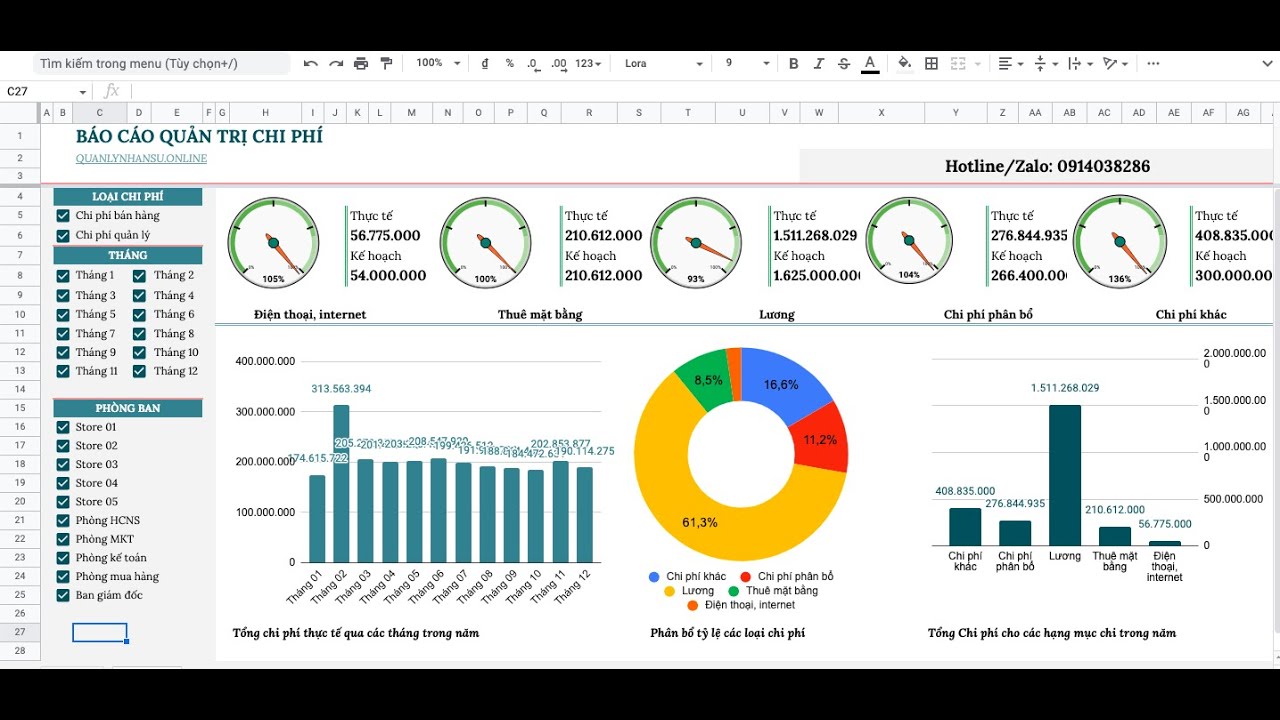Image resolution: width=1280 pixels, height=720 pixels.
Task: Expand the Lora font dropdown
Action: point(664,64)
